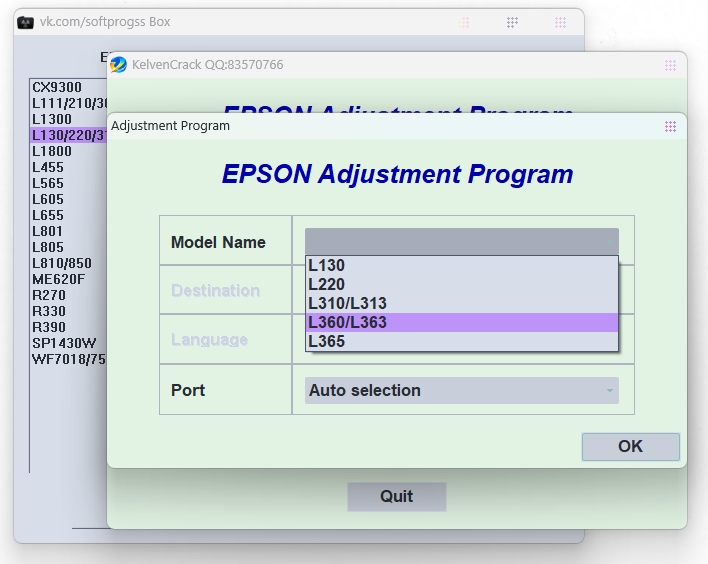Click the faint orange grid icon in softprogss Box title bar

tap(464, 22)
